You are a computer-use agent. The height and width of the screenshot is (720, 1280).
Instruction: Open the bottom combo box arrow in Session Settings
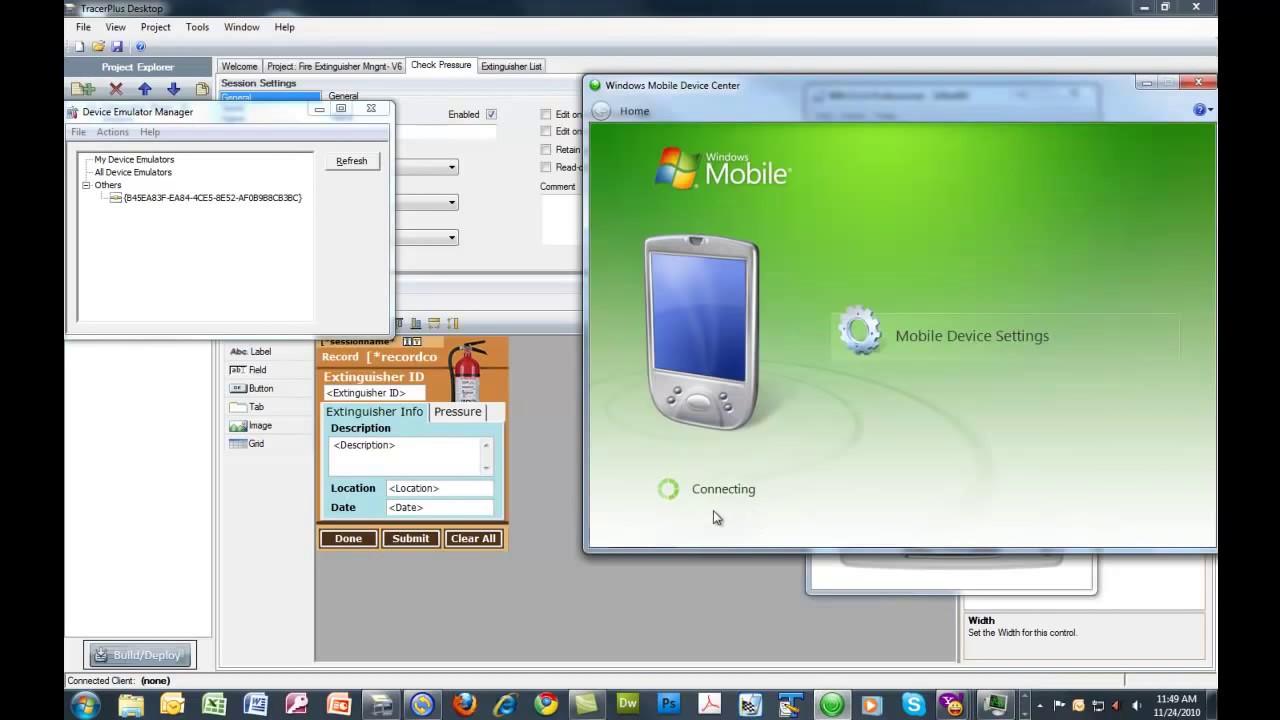[452, 237]
